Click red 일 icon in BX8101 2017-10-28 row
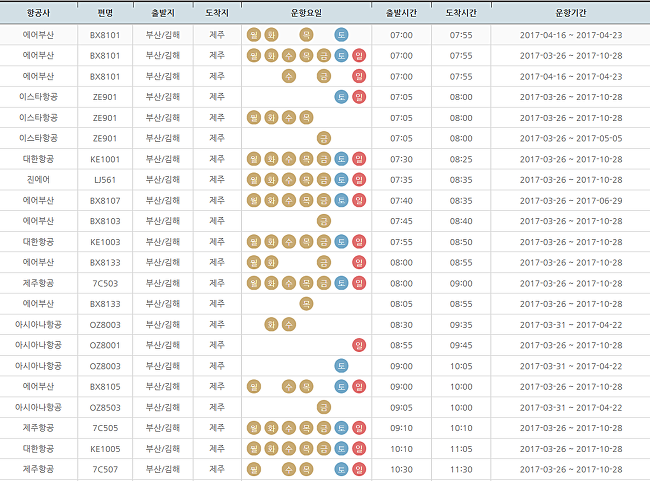This screenshot has height=481, width=650. [359, 56]
